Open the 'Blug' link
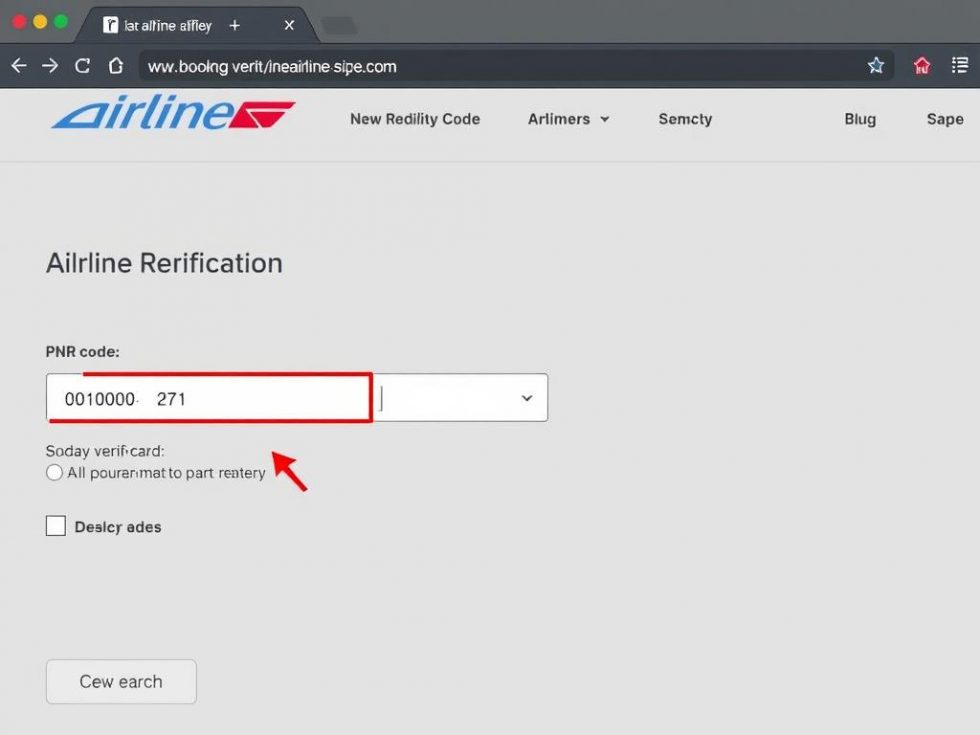 (860, 119)
